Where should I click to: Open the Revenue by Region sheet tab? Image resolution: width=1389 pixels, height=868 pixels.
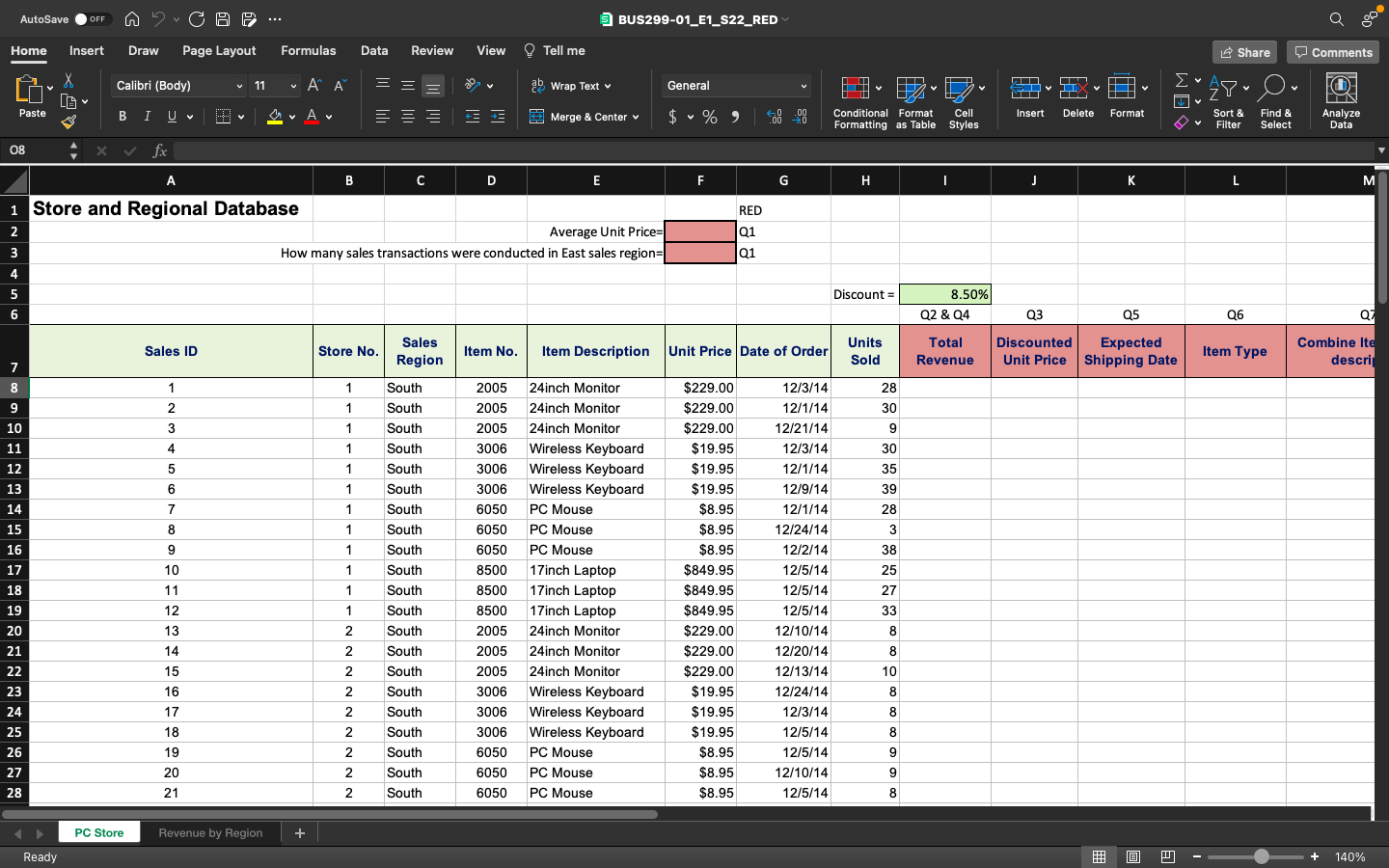[x=210, y=832]
